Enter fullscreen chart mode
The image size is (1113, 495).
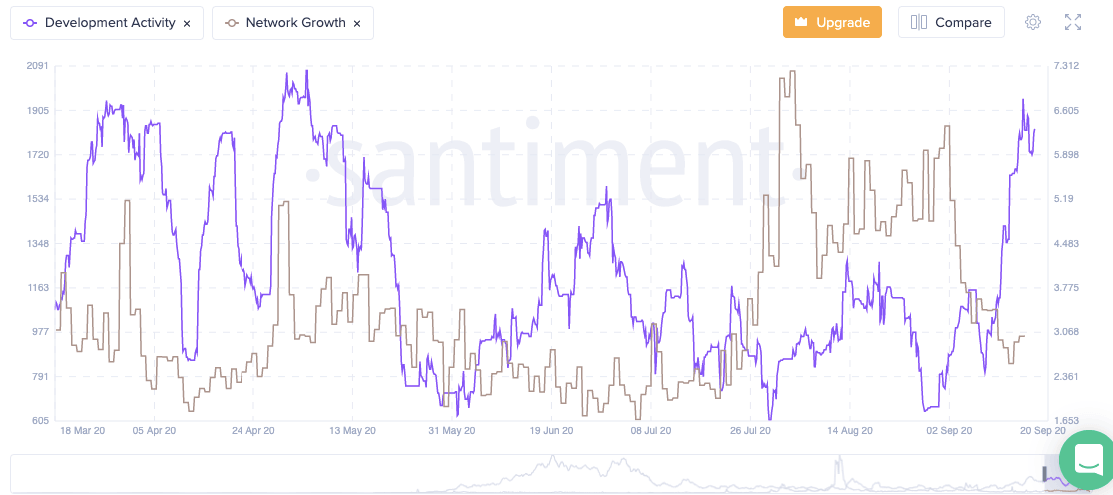[1073, 22]
